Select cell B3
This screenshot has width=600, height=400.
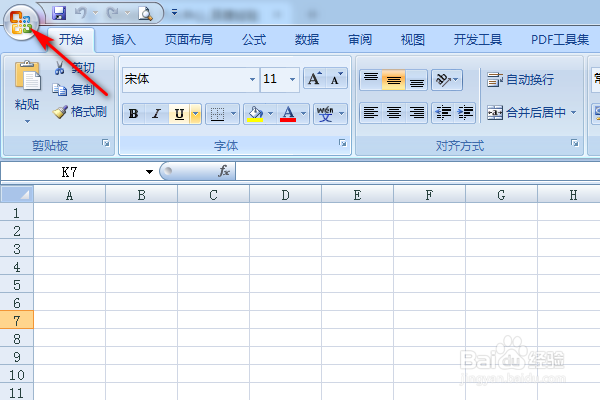(142, 248)
